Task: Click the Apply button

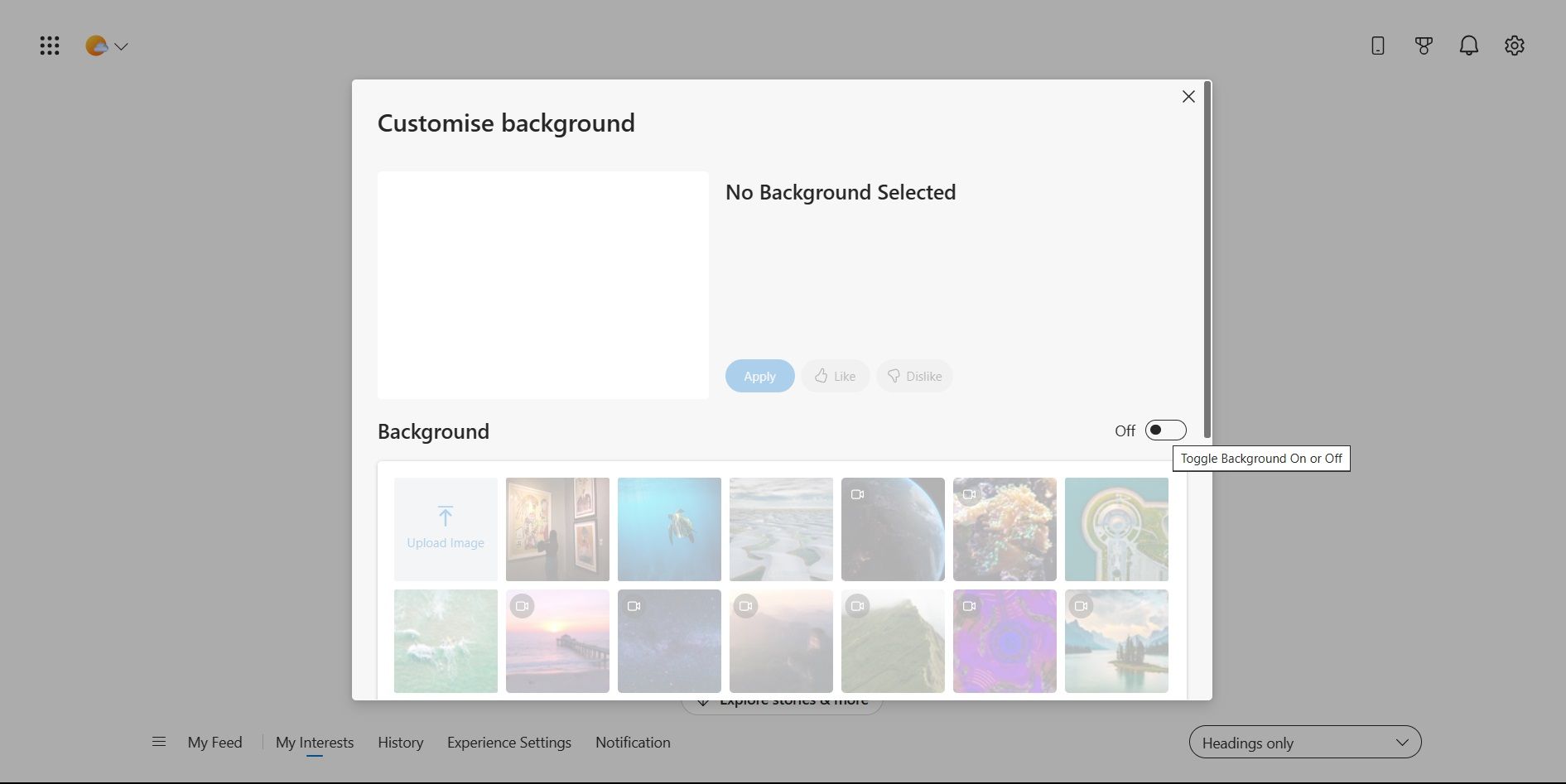Action: [x=759, y=376]
